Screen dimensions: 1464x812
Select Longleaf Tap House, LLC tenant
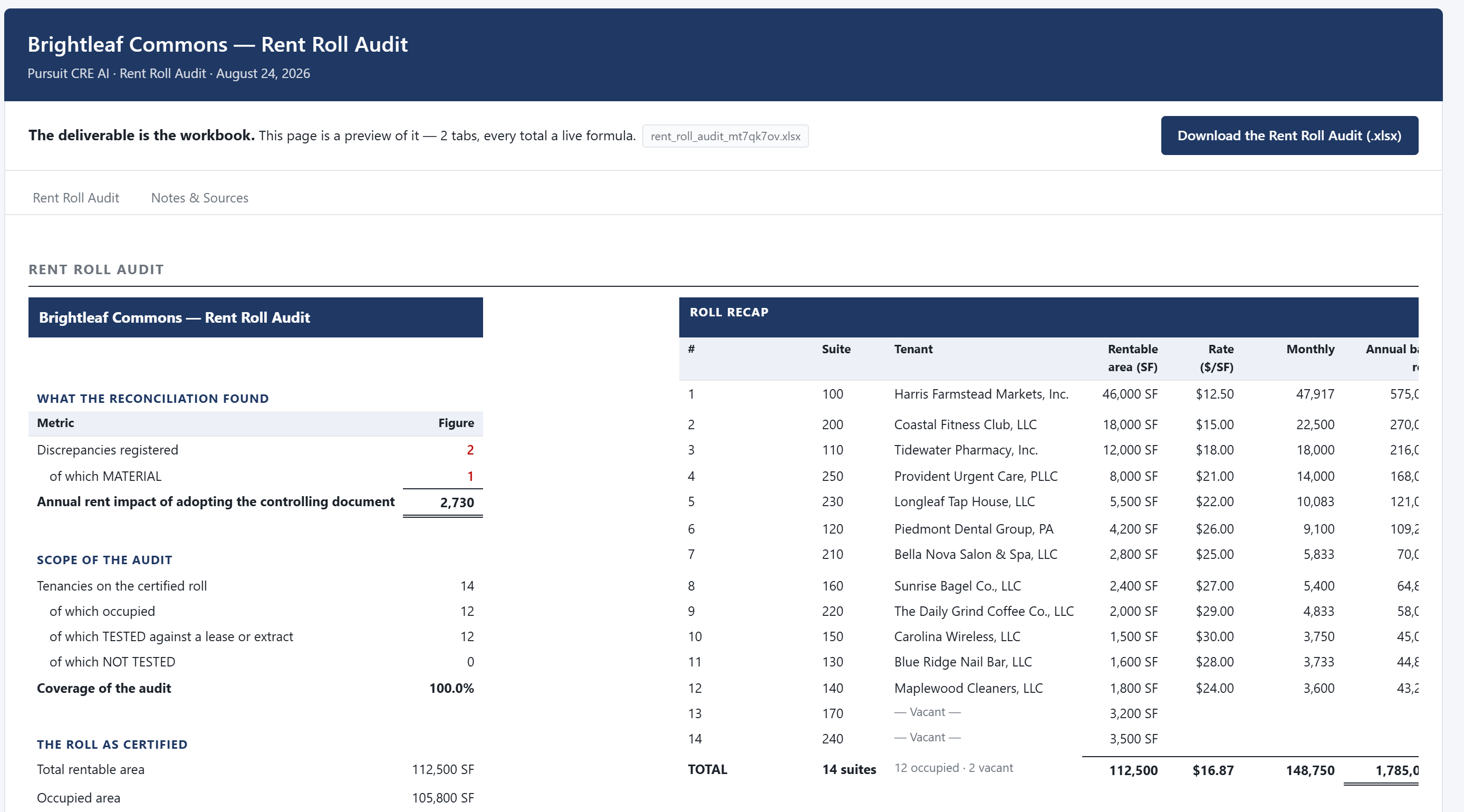tap(964, 502)
